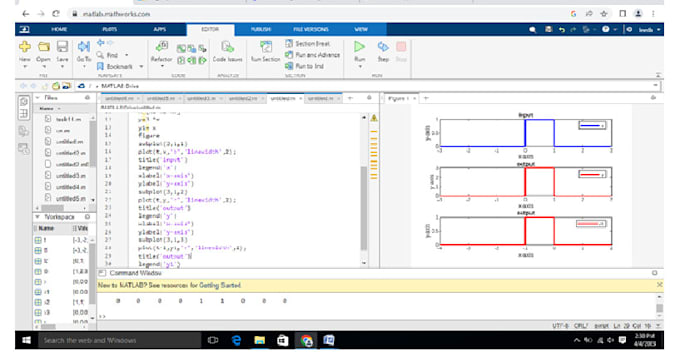Switch to the PUBLISH ribbon tab

261,29
